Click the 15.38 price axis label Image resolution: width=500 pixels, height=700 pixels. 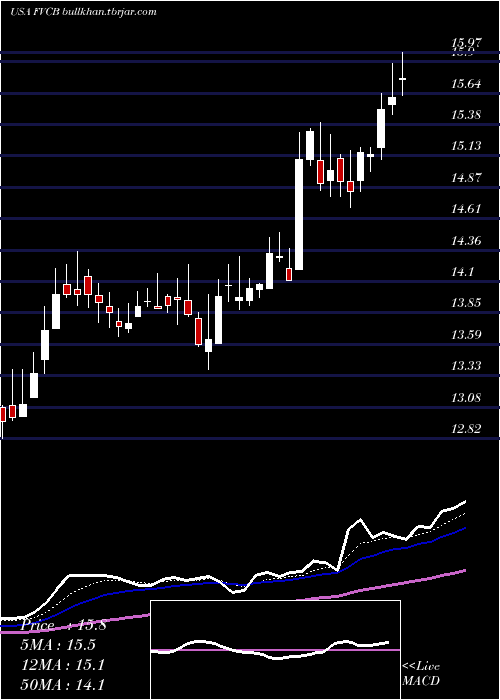point(467,115)
